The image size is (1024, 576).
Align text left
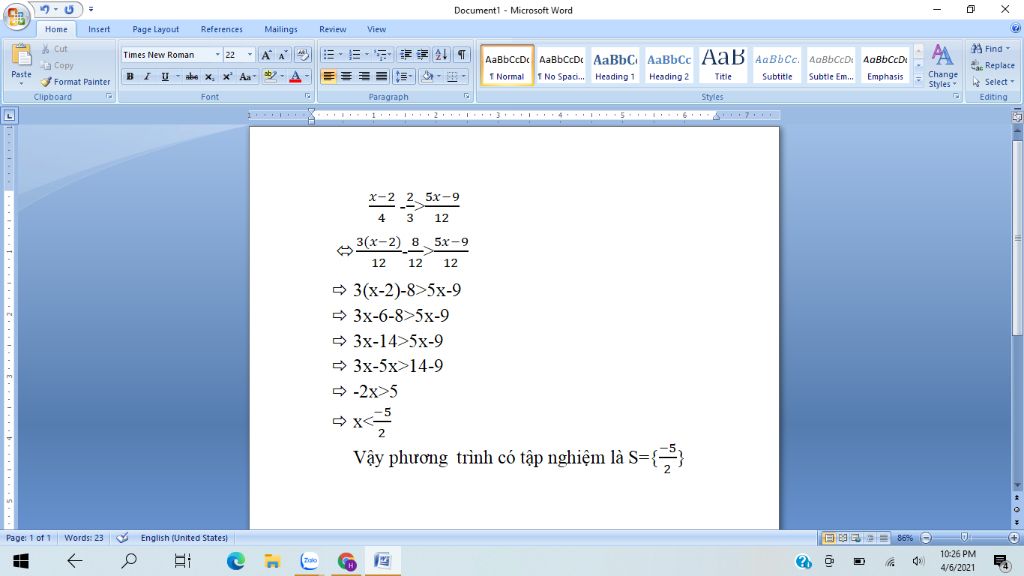328,76
